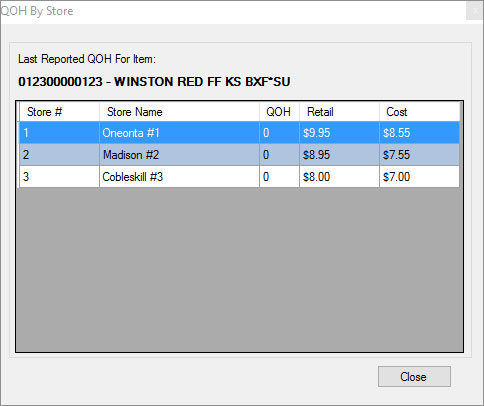Select the Madison #2 store row

239,155
